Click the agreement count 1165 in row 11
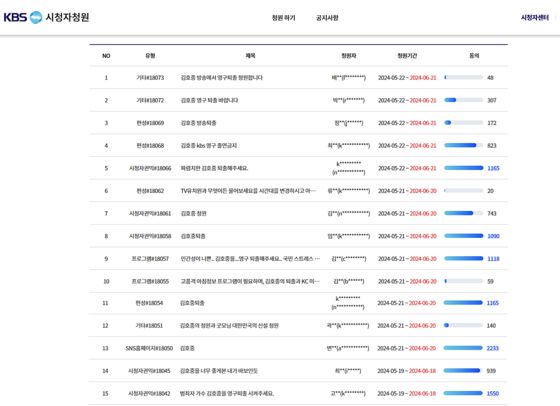Viewport: 560px width, 406px height. (x=493, y=303)
